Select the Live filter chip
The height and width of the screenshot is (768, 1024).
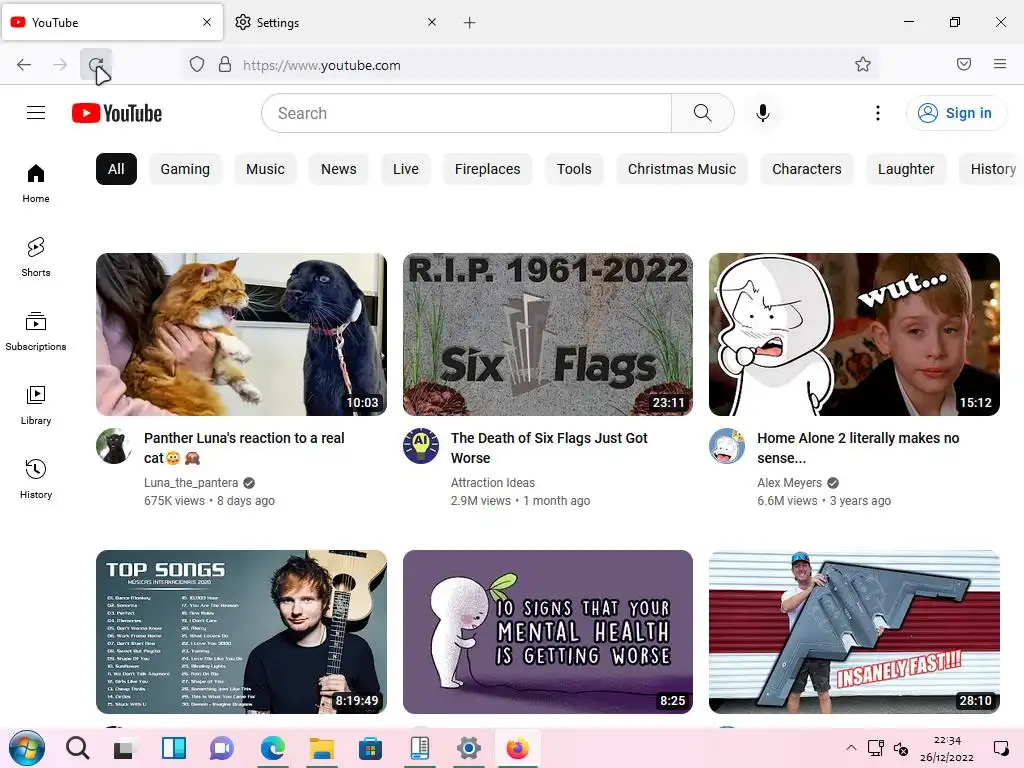tap(406, 169)
